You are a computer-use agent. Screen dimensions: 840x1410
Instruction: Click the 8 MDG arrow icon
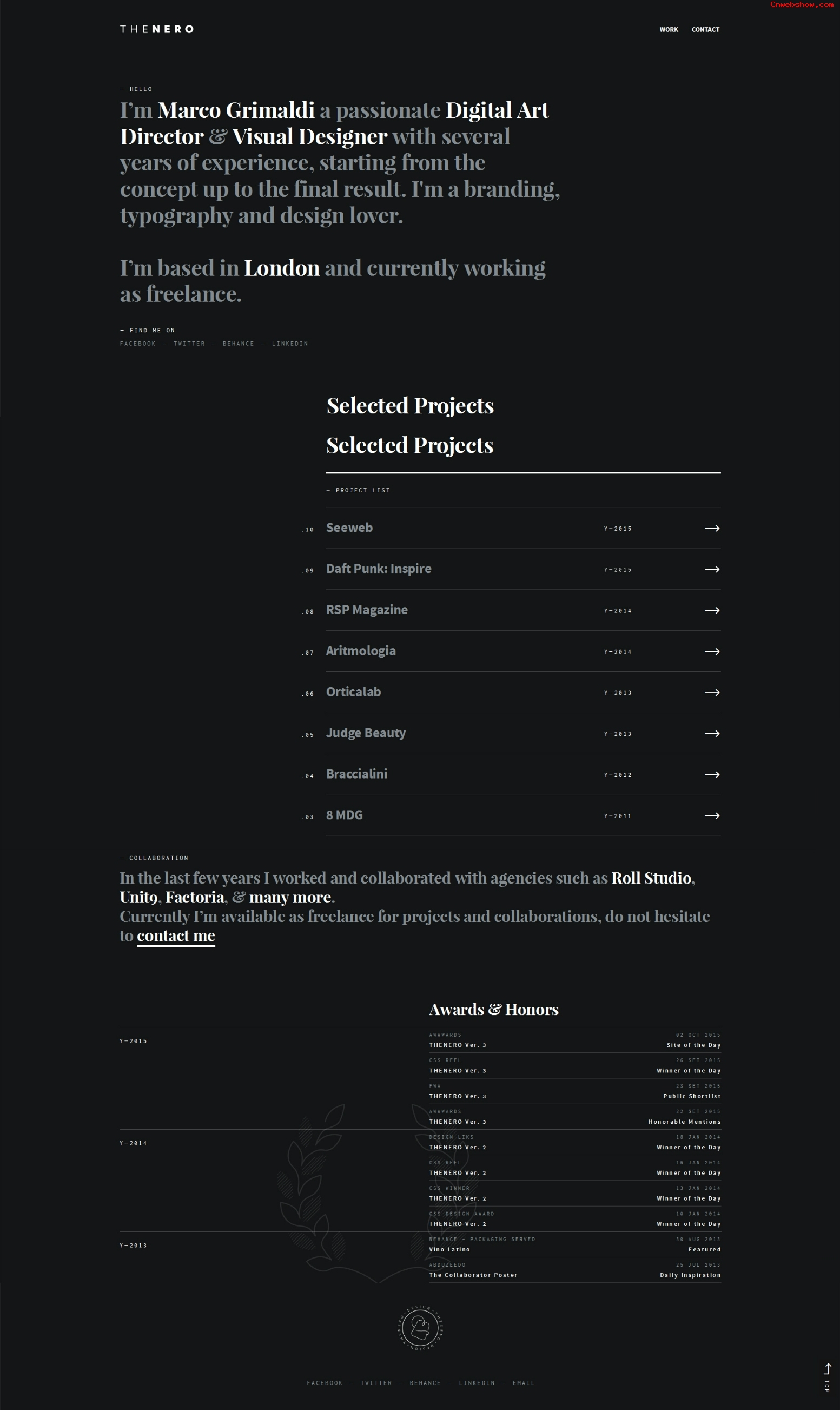click(711, 816)
